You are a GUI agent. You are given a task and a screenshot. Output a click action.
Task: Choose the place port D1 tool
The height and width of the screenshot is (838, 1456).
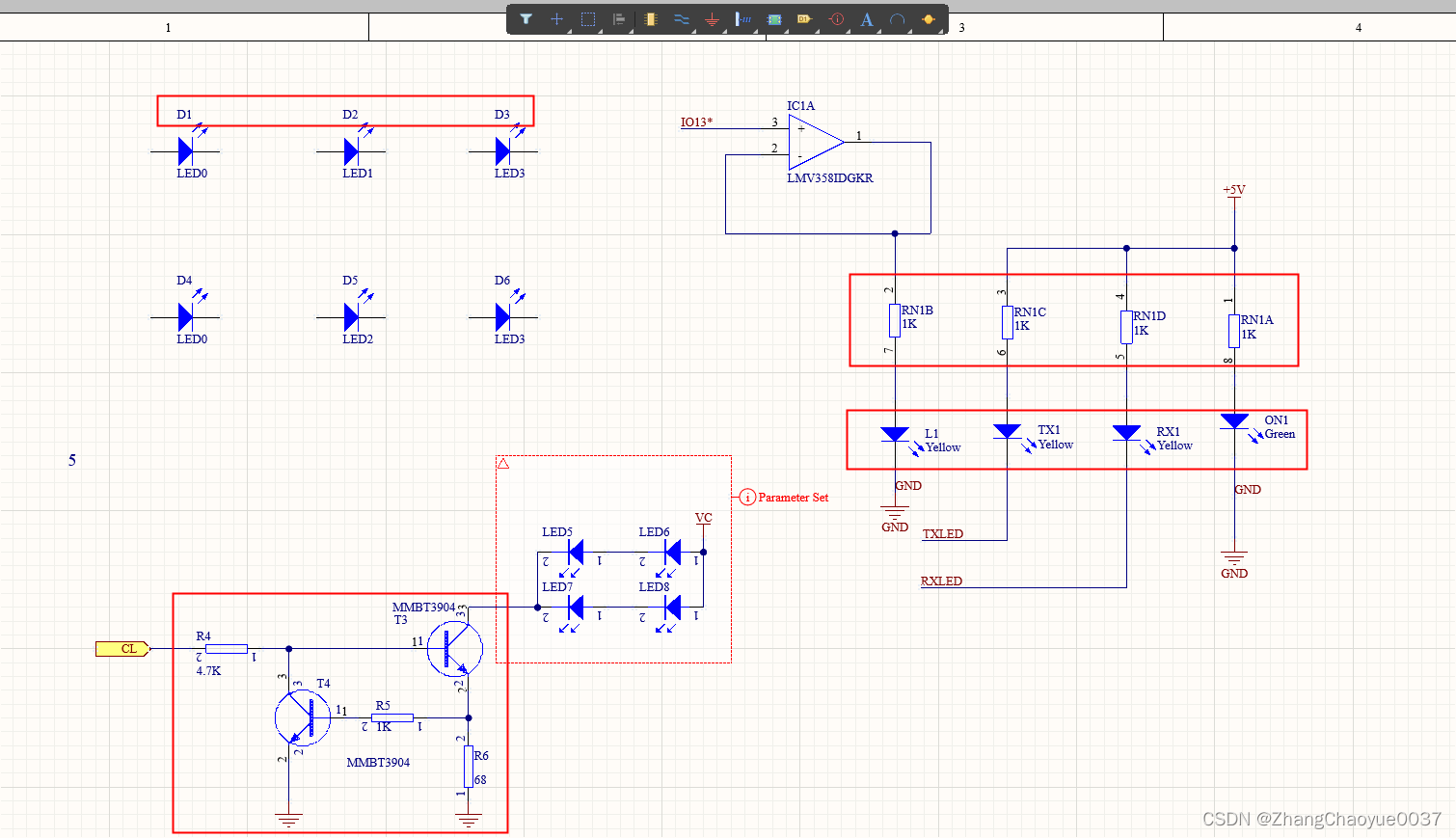(x=804, y=18)
